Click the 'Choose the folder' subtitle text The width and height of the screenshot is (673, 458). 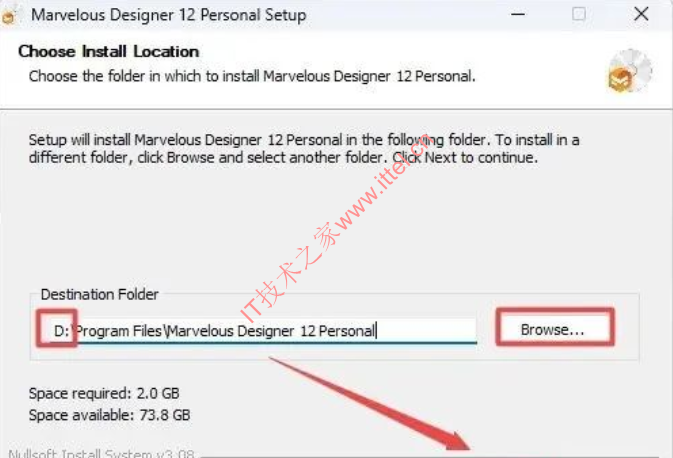252,76
